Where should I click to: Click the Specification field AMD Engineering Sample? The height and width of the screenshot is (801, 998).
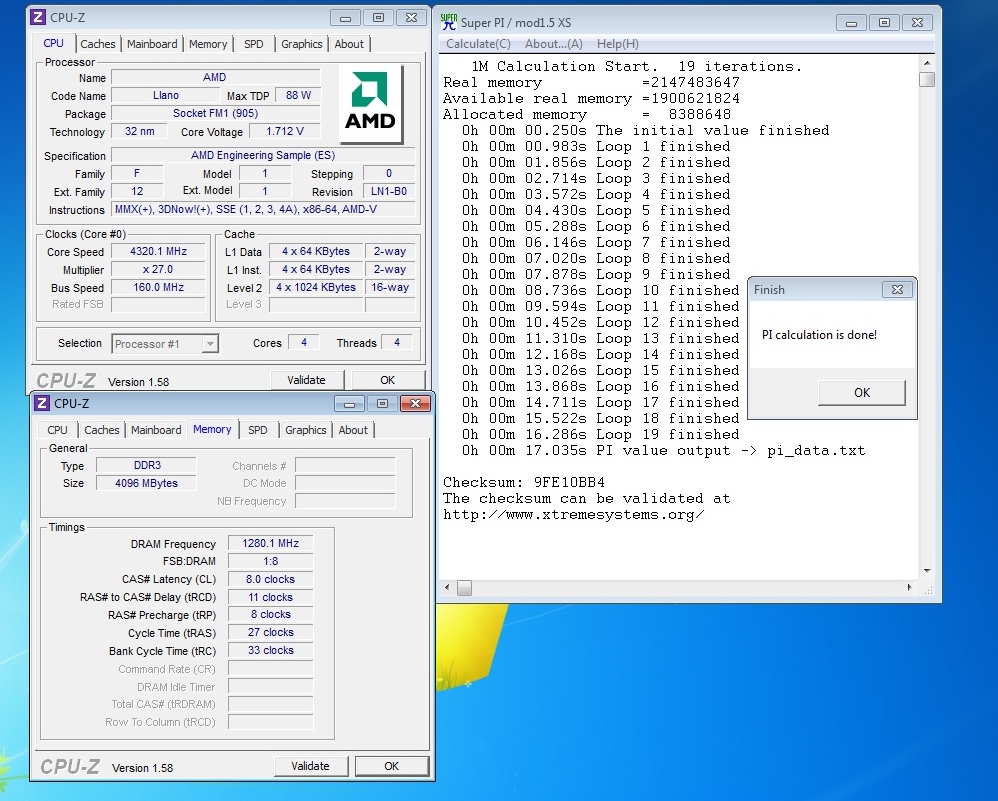pos(263,155)
